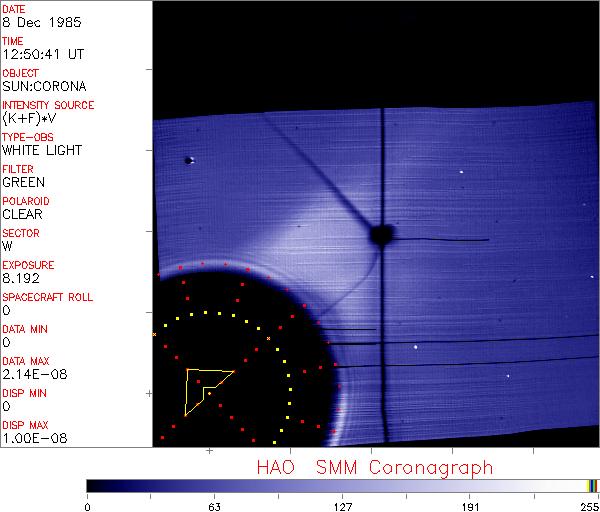The height and width of the screenshot is (512, 600).
Task: Click the color bar tick label 0
Action: click(x=88, y=507)
